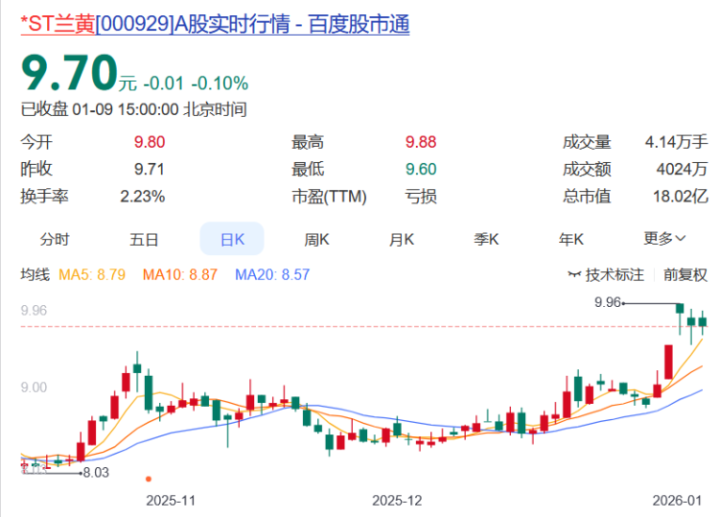Toggle the 技术标注 label
This screenshot has height=517, width=719.
click(x=614, y=275)
